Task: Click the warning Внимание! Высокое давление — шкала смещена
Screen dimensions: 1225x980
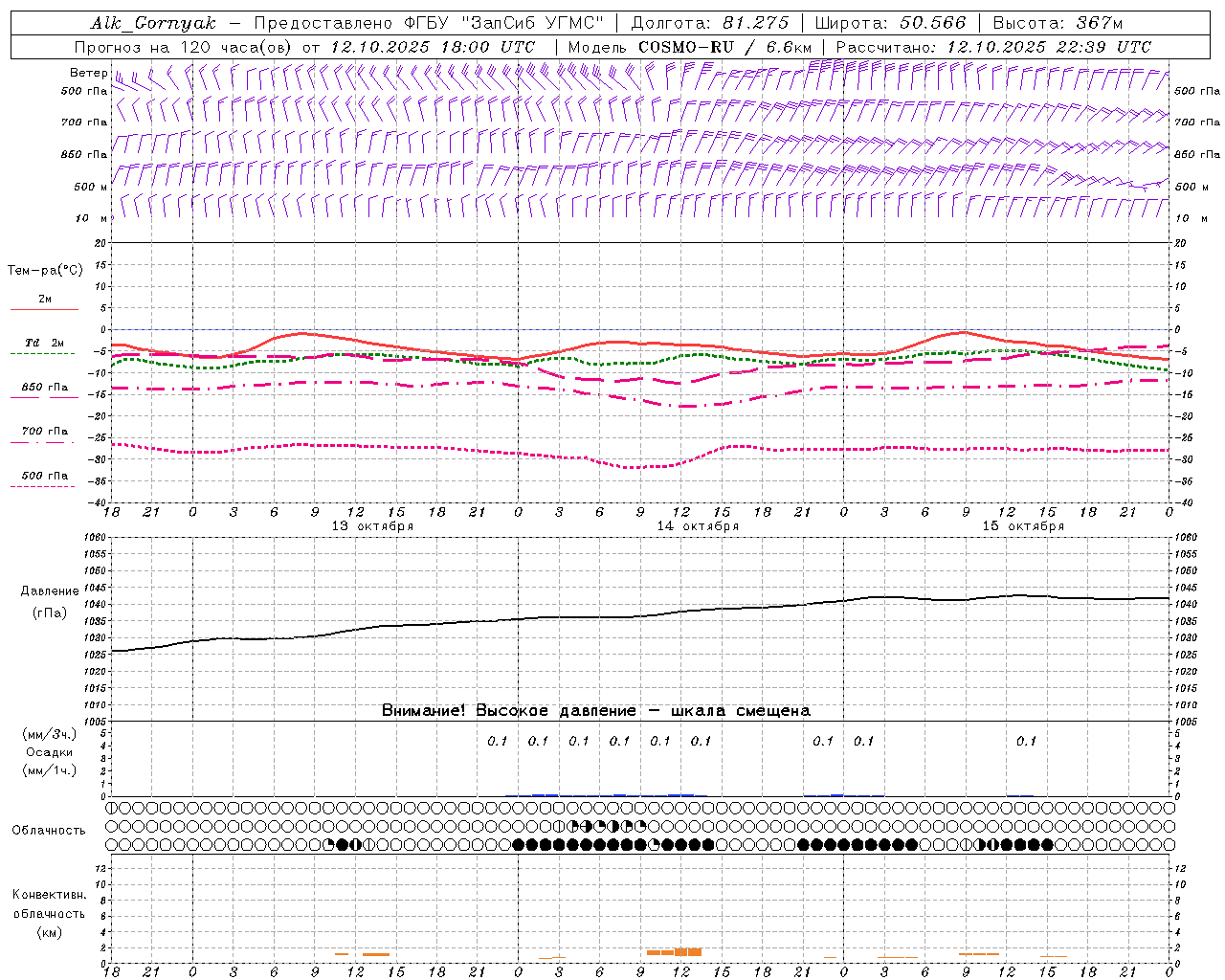Action: (x=596, y=711)
